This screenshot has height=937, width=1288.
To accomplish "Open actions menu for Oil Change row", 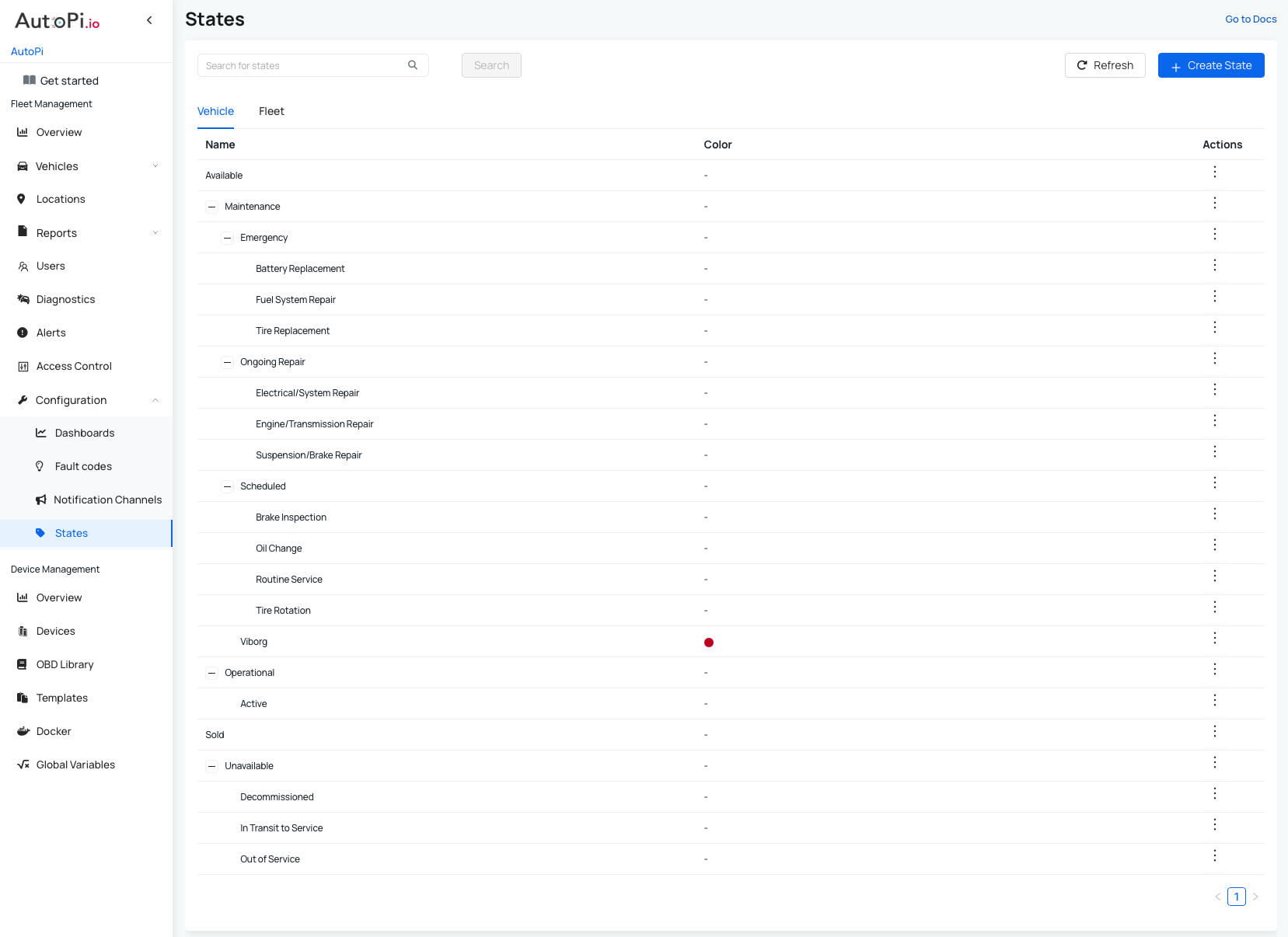I will [1215, 545].
